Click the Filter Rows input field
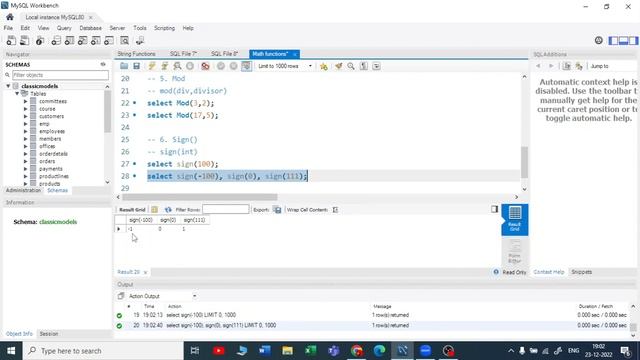 (225, 209)
